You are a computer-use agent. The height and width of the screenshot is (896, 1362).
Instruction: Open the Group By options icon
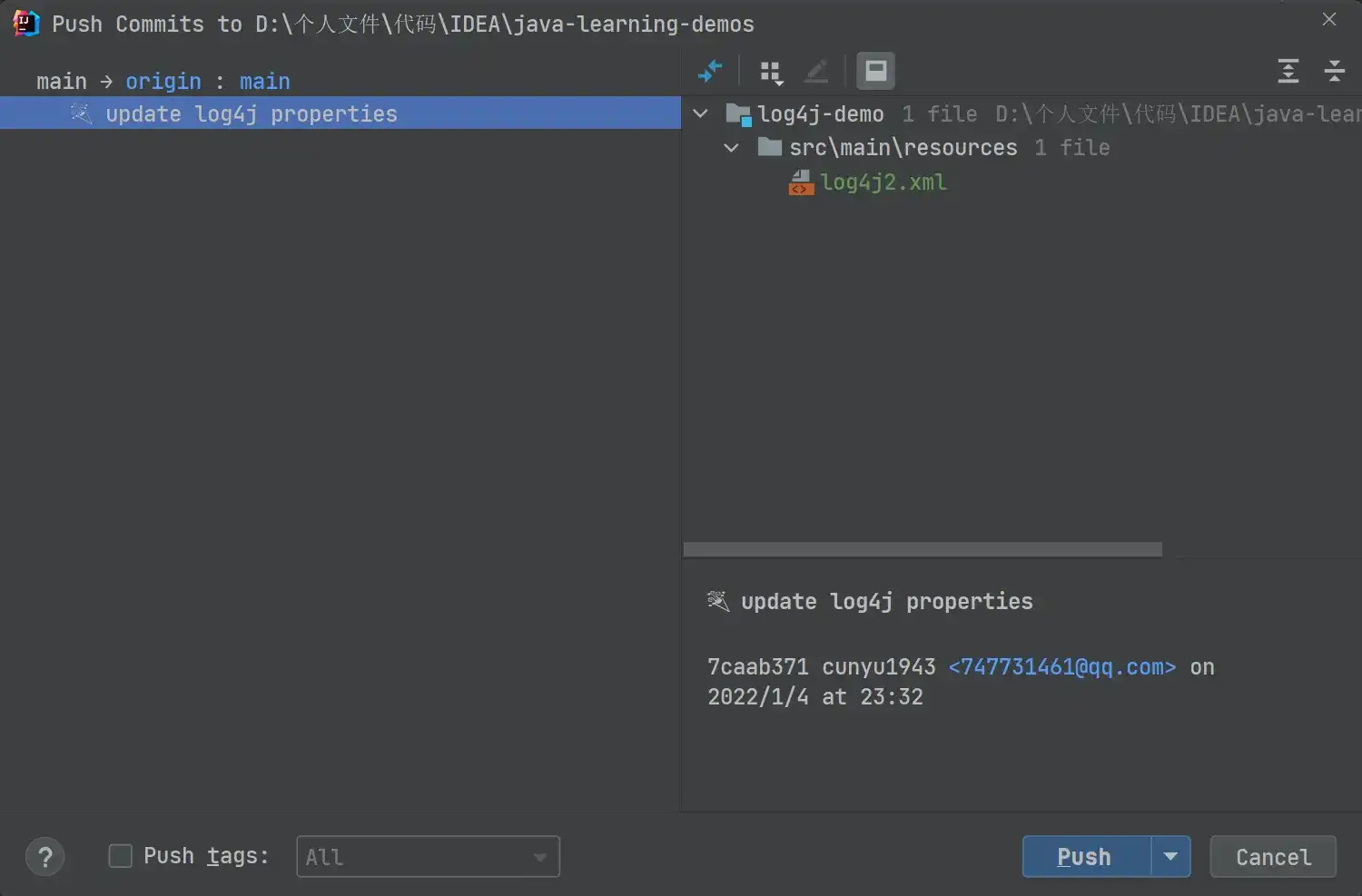771,72
